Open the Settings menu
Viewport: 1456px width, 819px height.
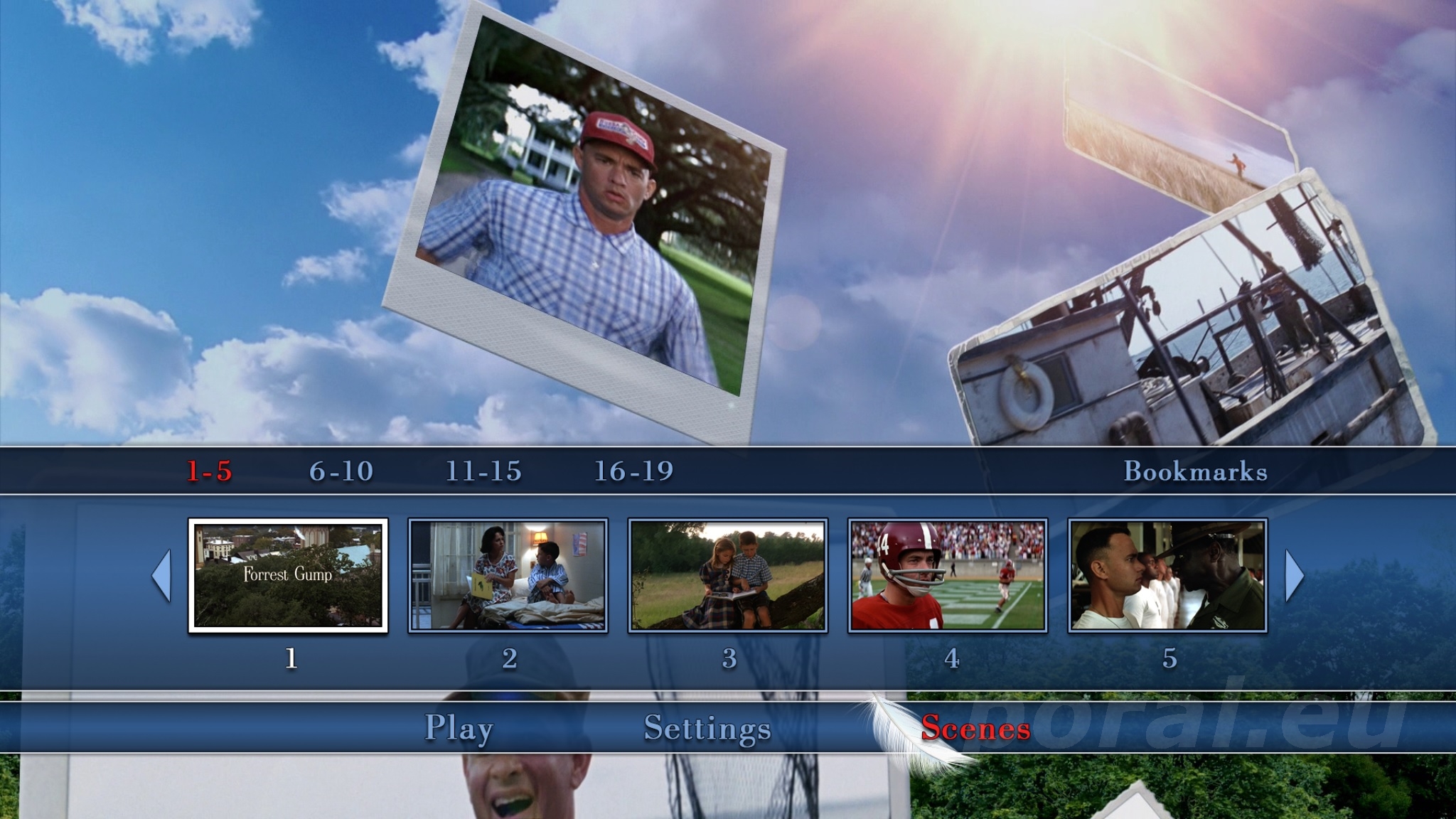[707, 729]
